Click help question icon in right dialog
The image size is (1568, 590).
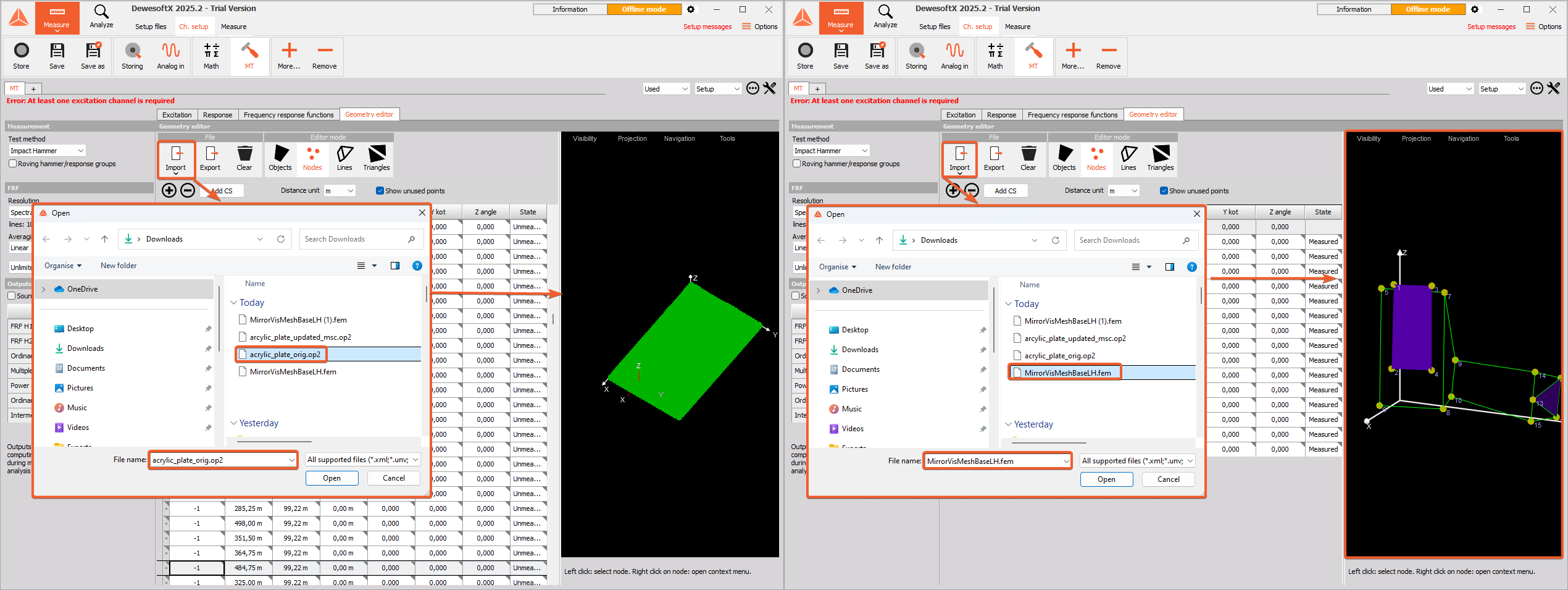[1192, 267]
